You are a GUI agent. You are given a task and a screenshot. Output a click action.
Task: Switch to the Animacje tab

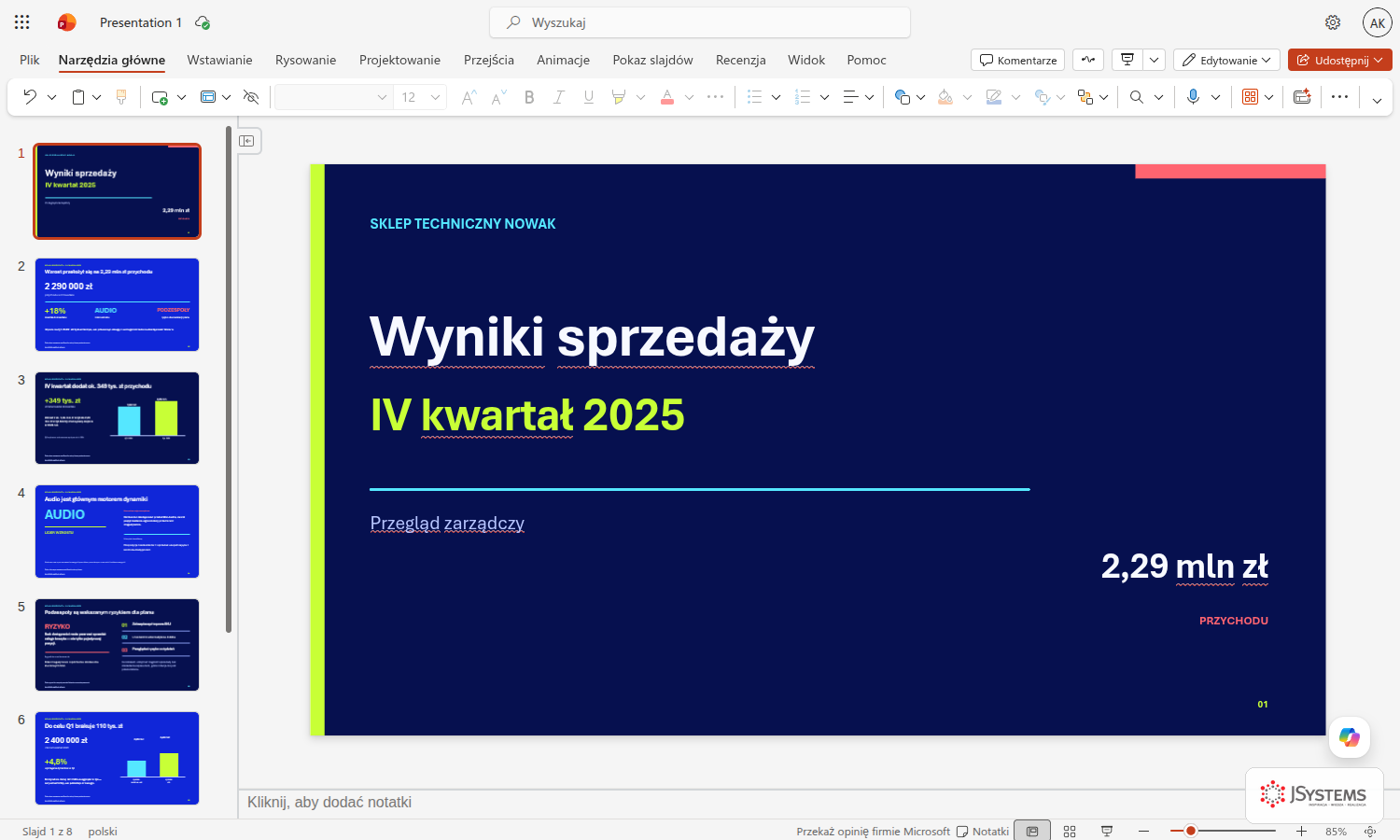click(x=563, y=60)
